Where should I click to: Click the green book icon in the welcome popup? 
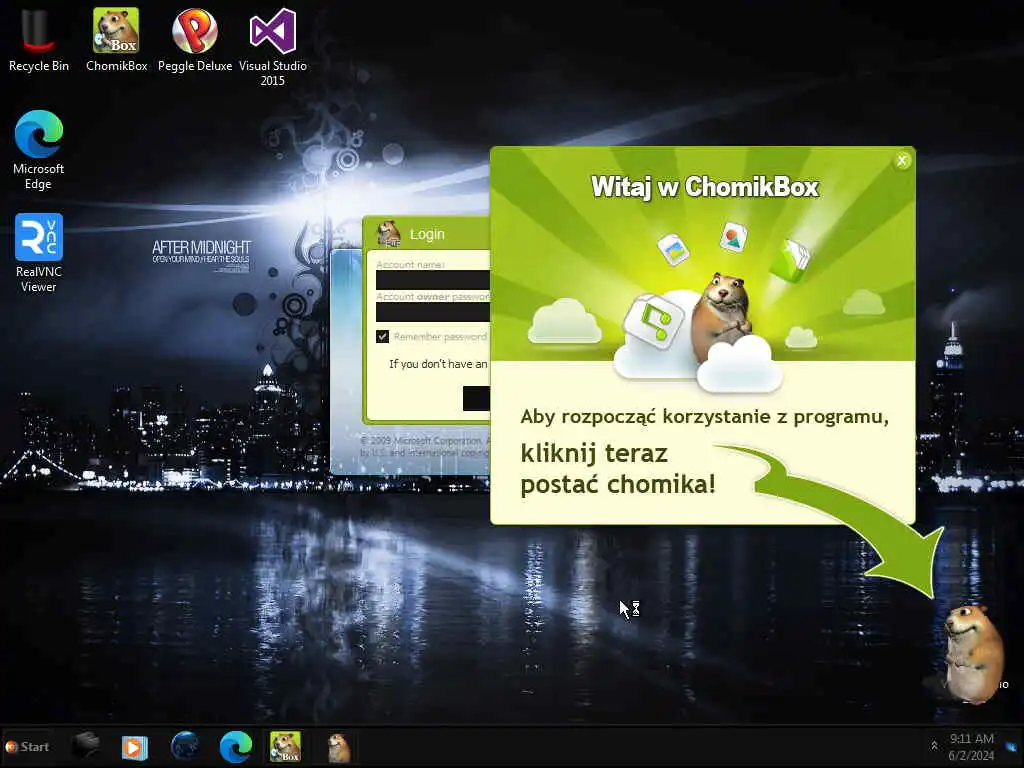tap(790, 260)
